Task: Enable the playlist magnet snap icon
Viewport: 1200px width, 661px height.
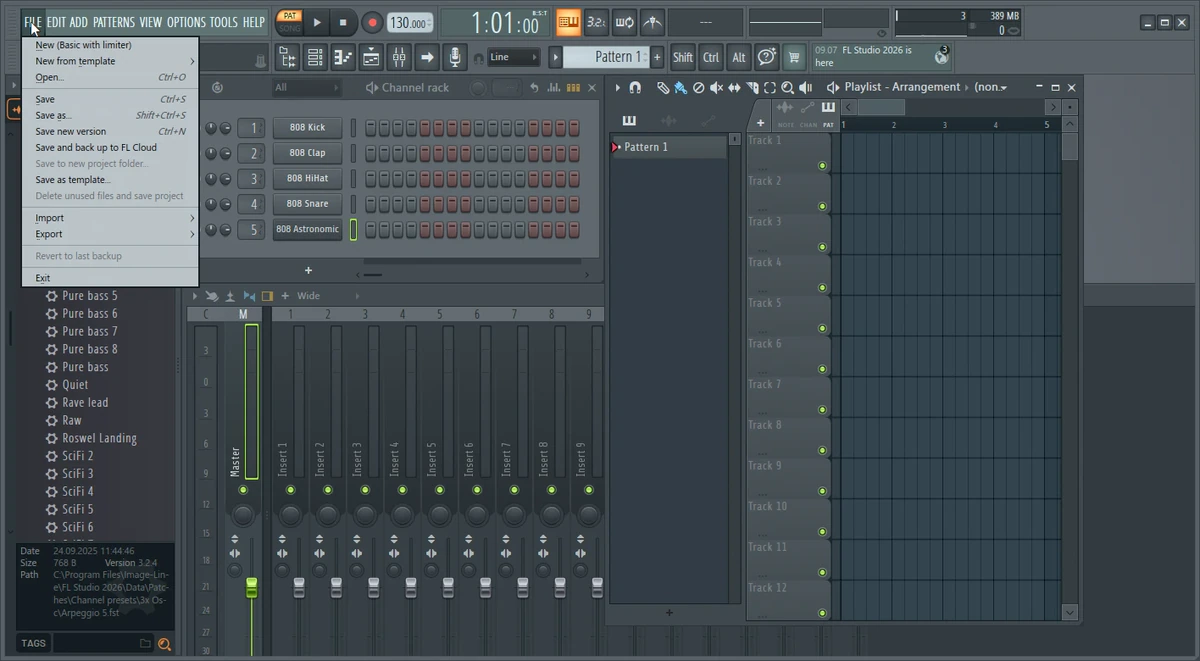Action: point(635,88)
